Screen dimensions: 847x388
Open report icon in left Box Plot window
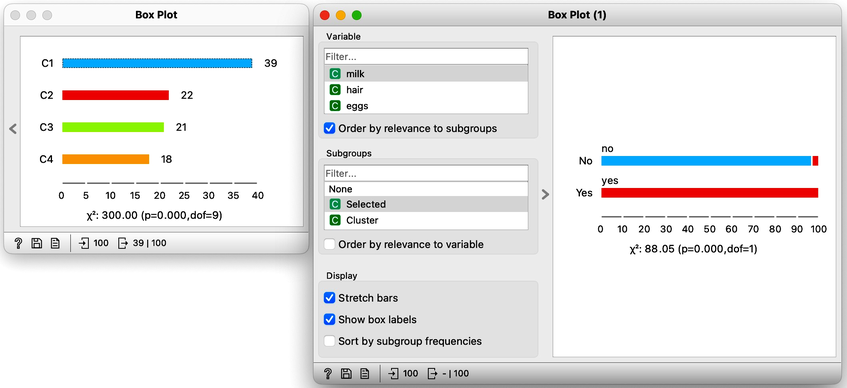tap(55, 243)
